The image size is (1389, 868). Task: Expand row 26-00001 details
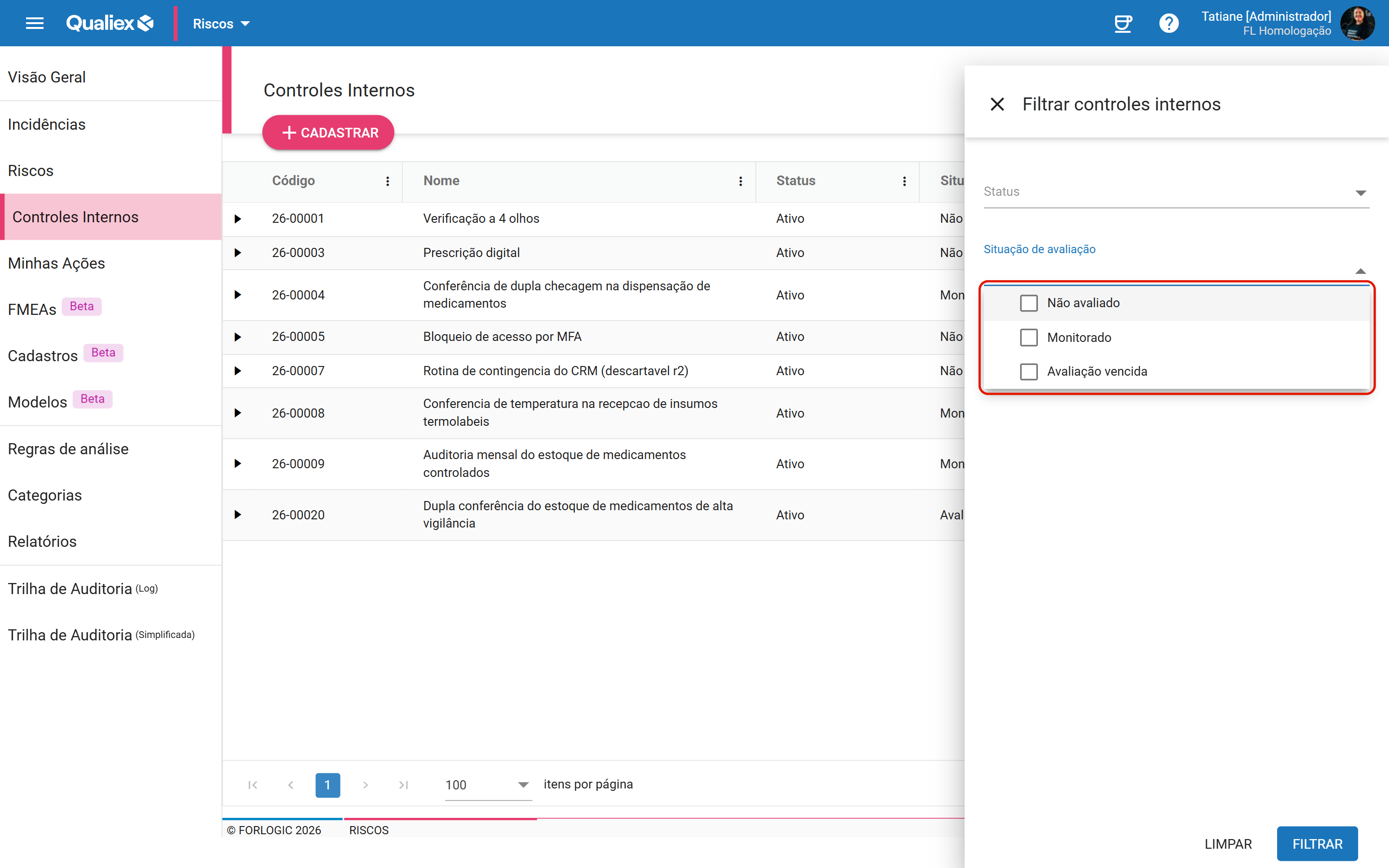(x=238, y=219)
